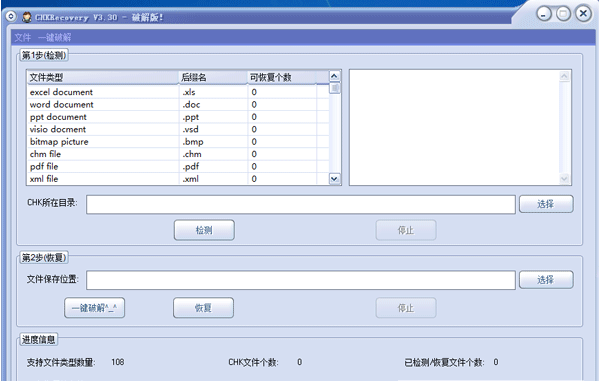Viewport: 599px width, 381px height.
Task: Click file list scroll down arrow
Action: pyautogui.click(x=335, y=178)
